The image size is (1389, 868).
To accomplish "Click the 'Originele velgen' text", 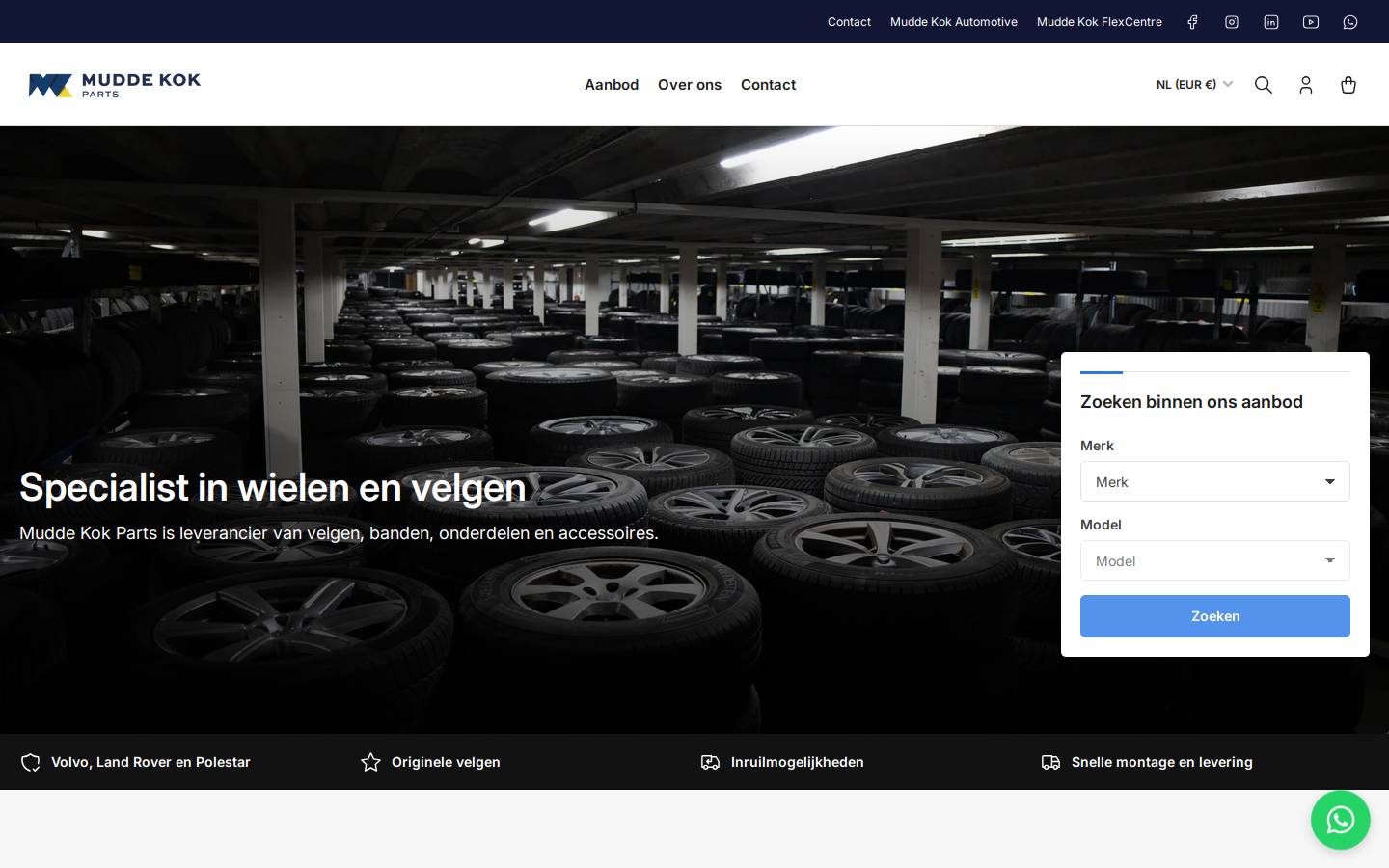I will click(446, 762).
